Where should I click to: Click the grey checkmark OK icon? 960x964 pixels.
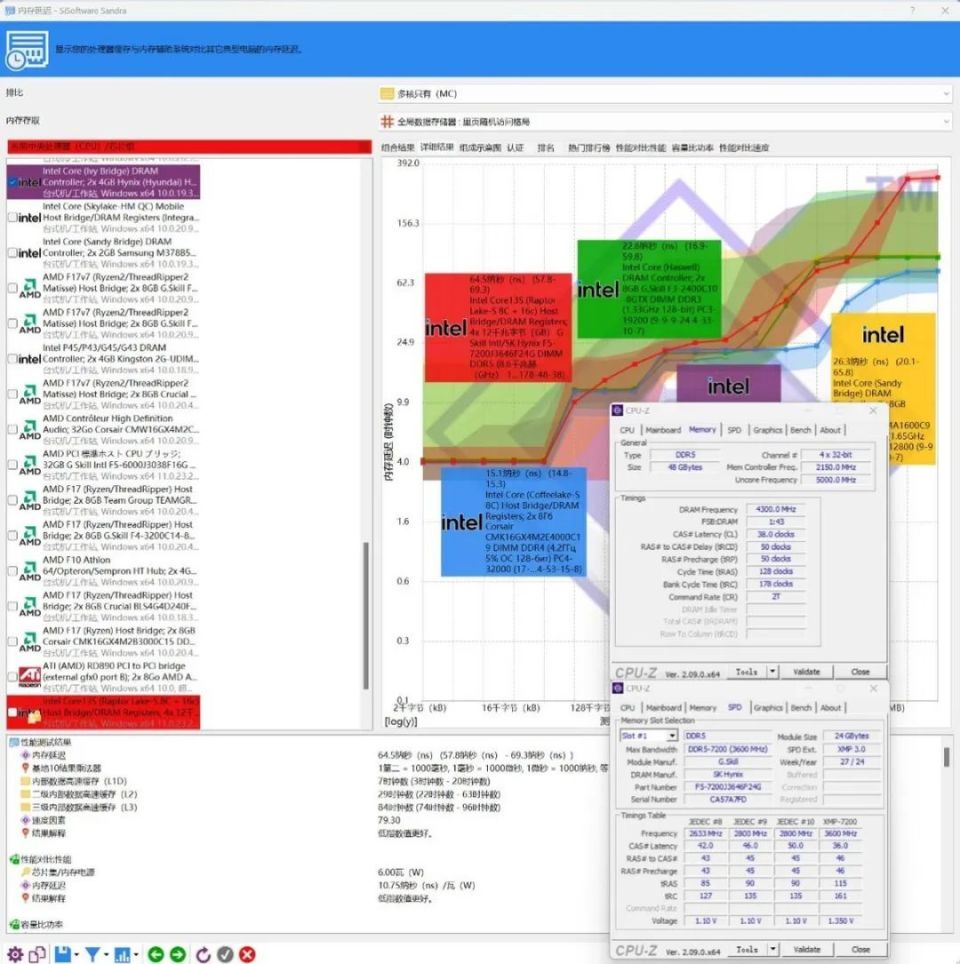tap(225, 954)
